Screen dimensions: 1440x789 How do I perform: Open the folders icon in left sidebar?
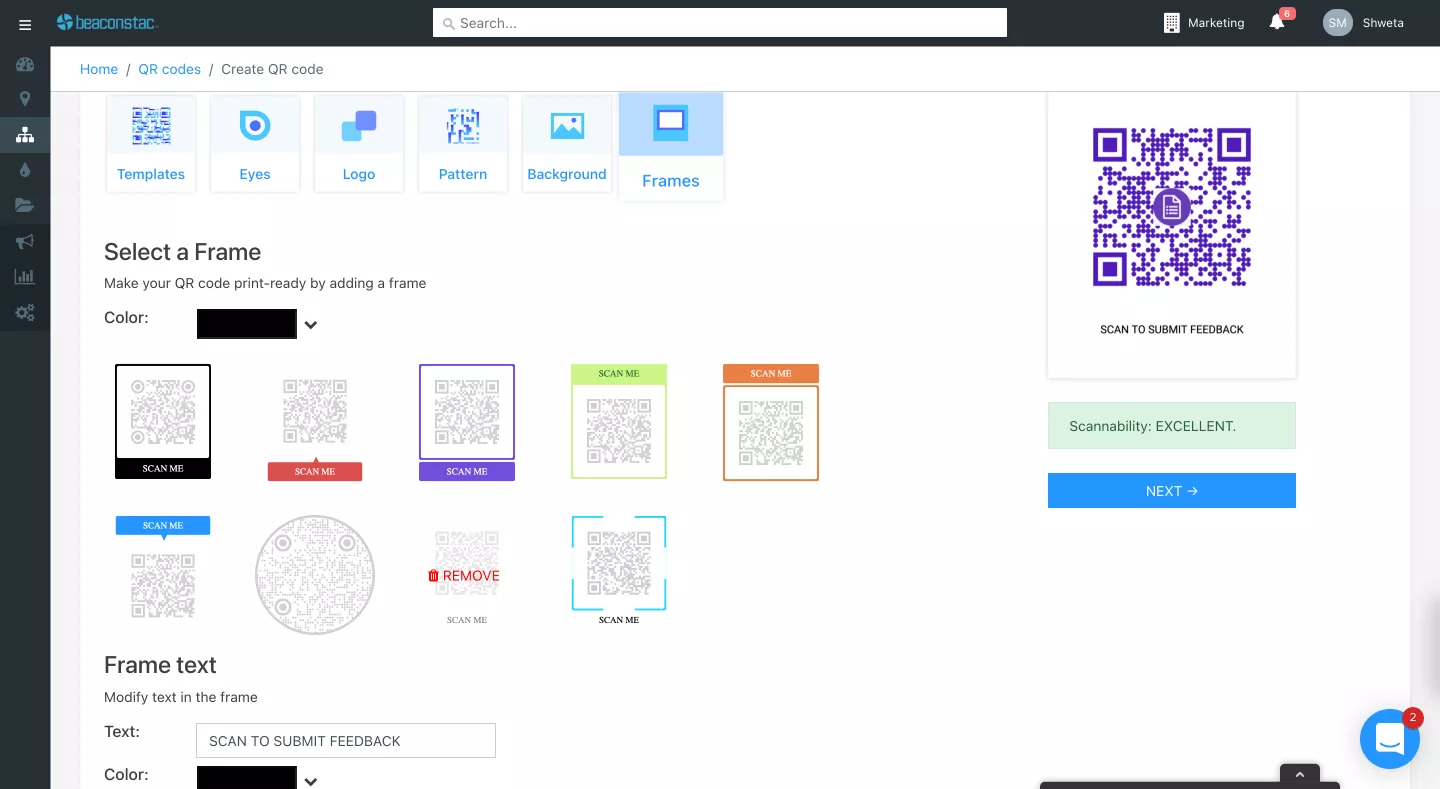[25, 206]
